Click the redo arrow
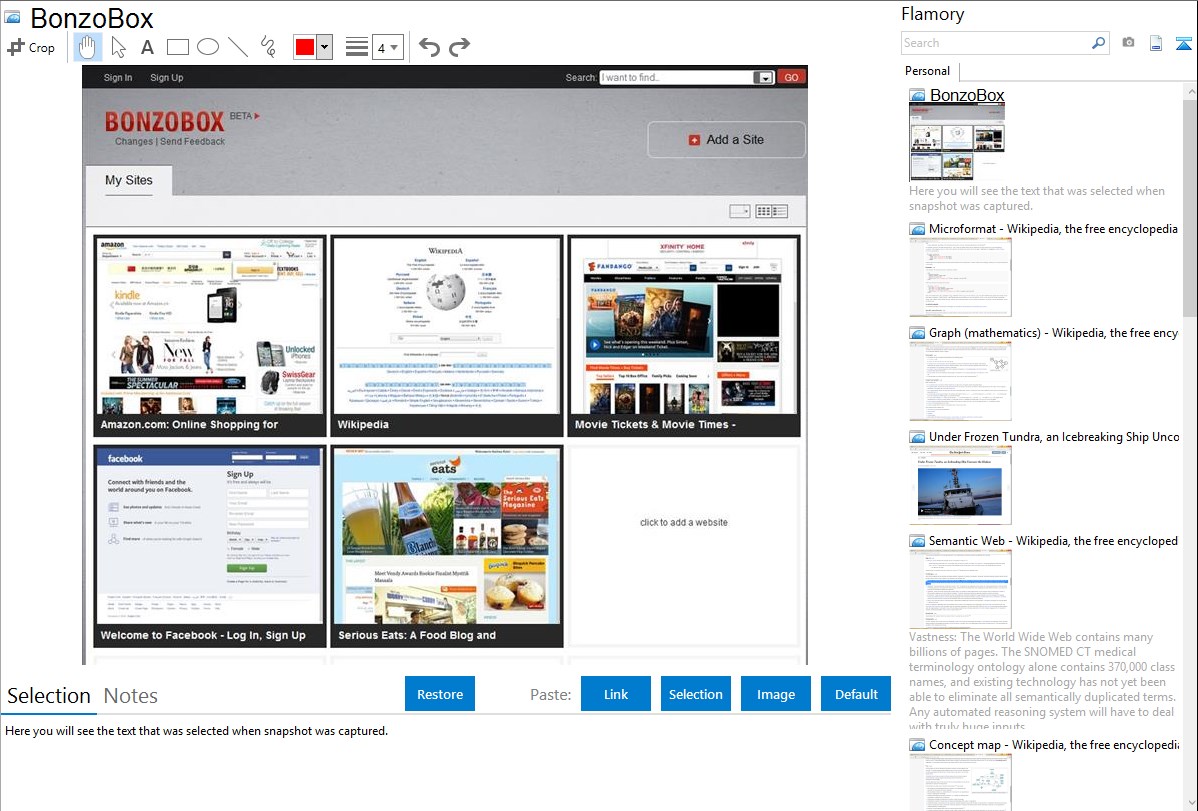The width and height of the screenshot is (1198, 811). [x=459, y=47]
